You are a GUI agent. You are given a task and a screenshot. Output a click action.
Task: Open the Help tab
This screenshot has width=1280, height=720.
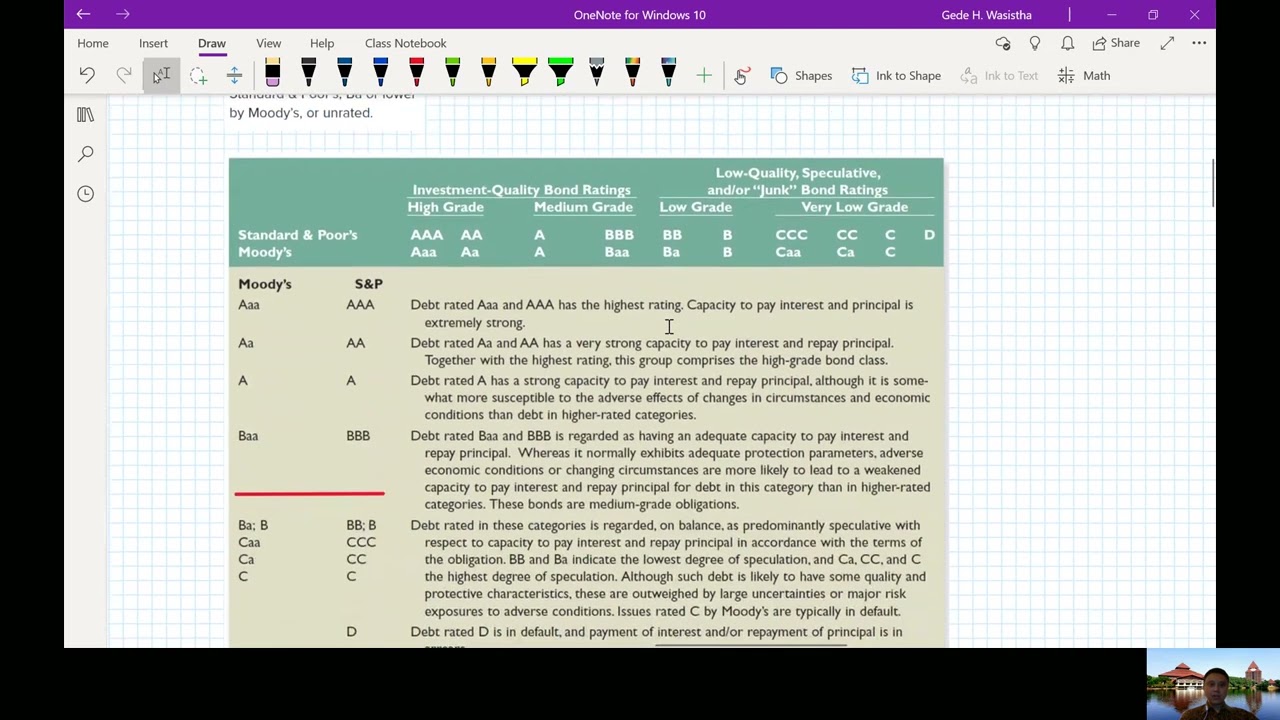coord(322,43)
